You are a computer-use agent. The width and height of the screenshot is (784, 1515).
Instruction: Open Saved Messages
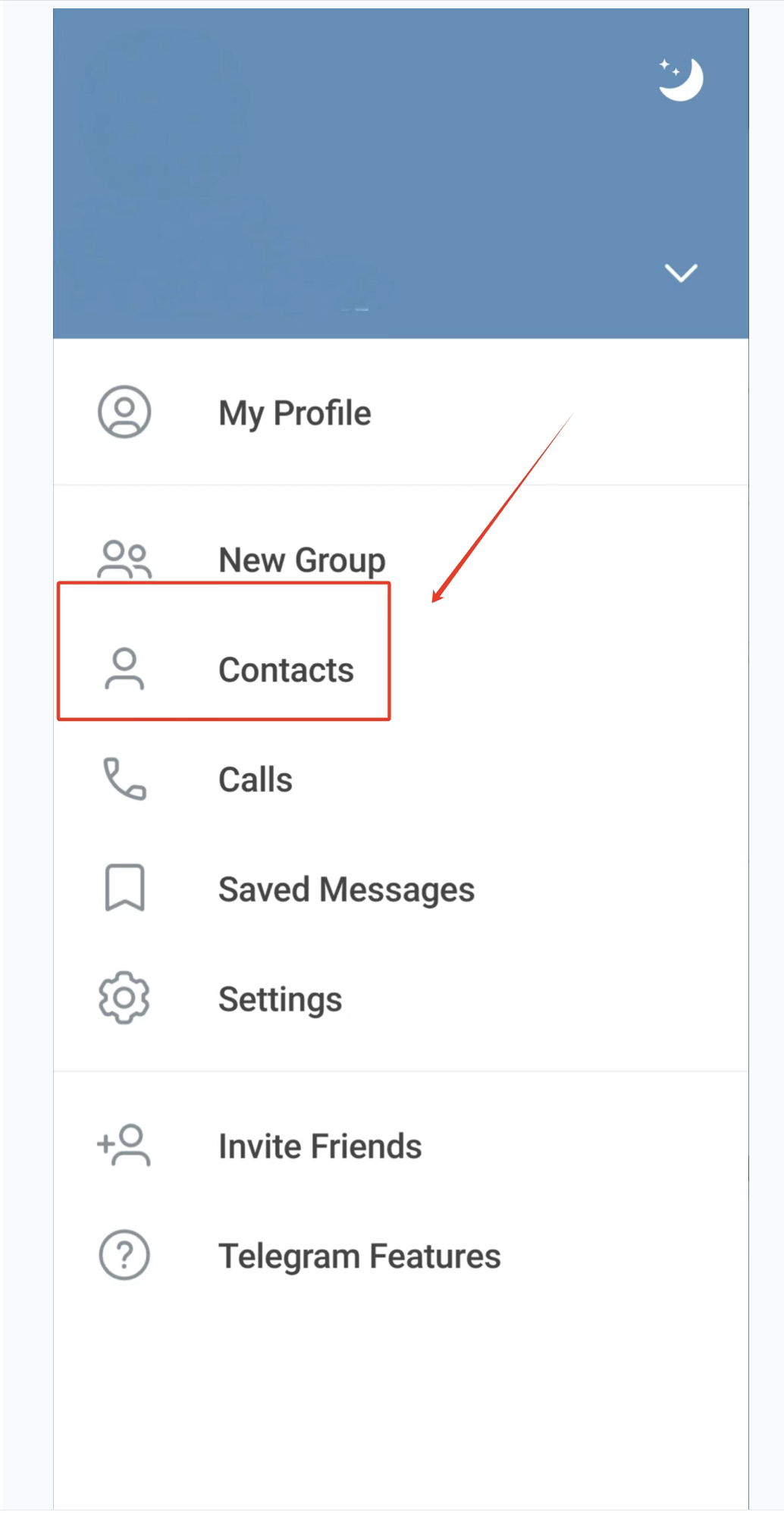[347, 889]
